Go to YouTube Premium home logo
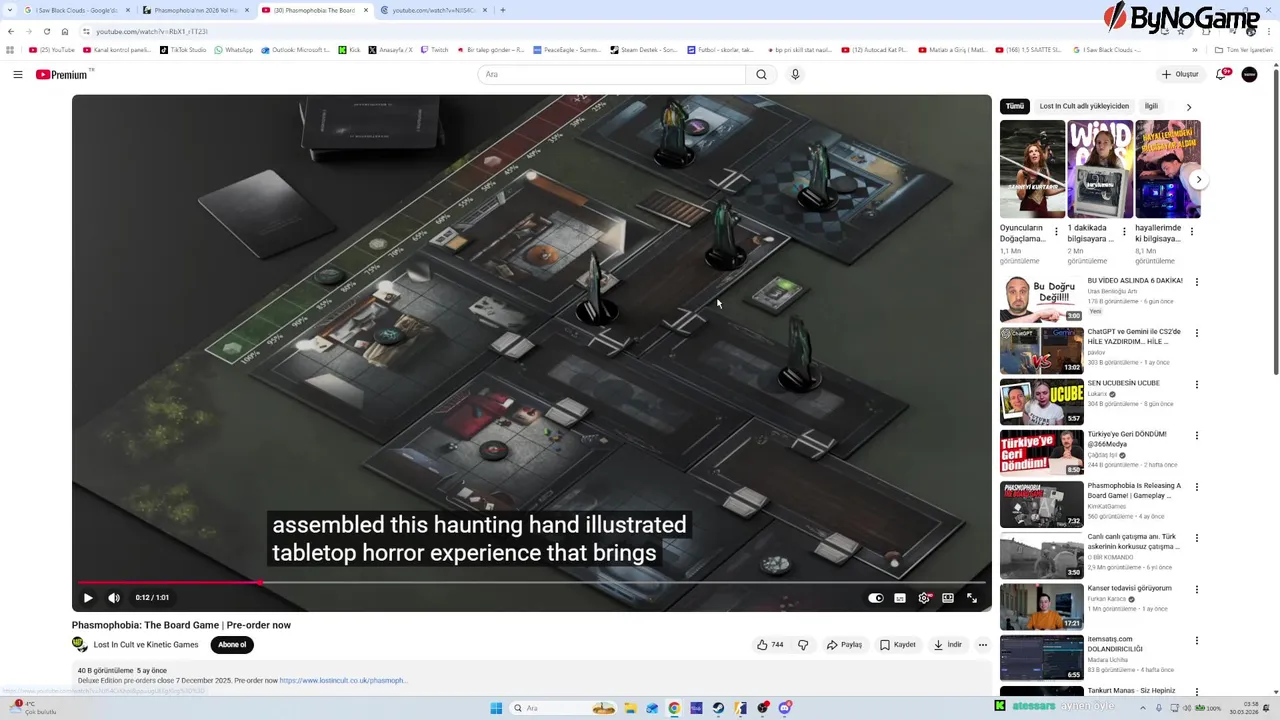The height and width of the screenshot is (720, 1280). tap(62, 74)
